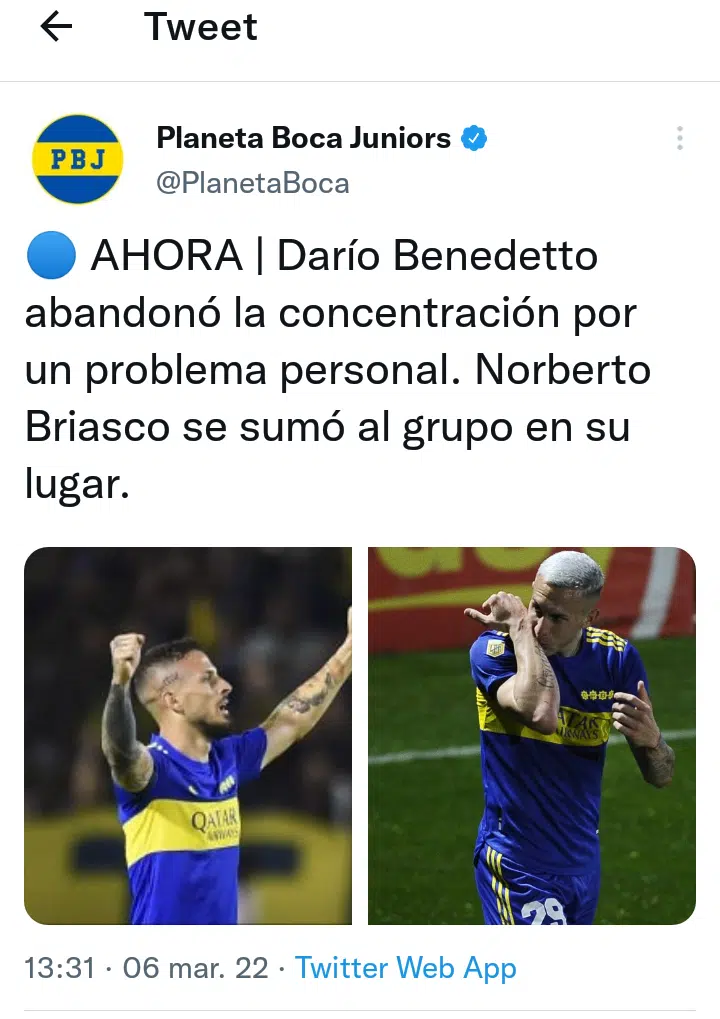Click the last tweet line reading lugar
The height and width of the screenshot is (1019, 720).
coord(77,485)
